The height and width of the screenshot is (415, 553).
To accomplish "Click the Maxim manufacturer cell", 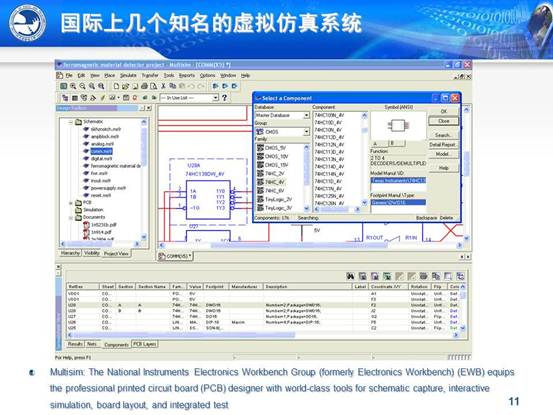I will [238, 323].
